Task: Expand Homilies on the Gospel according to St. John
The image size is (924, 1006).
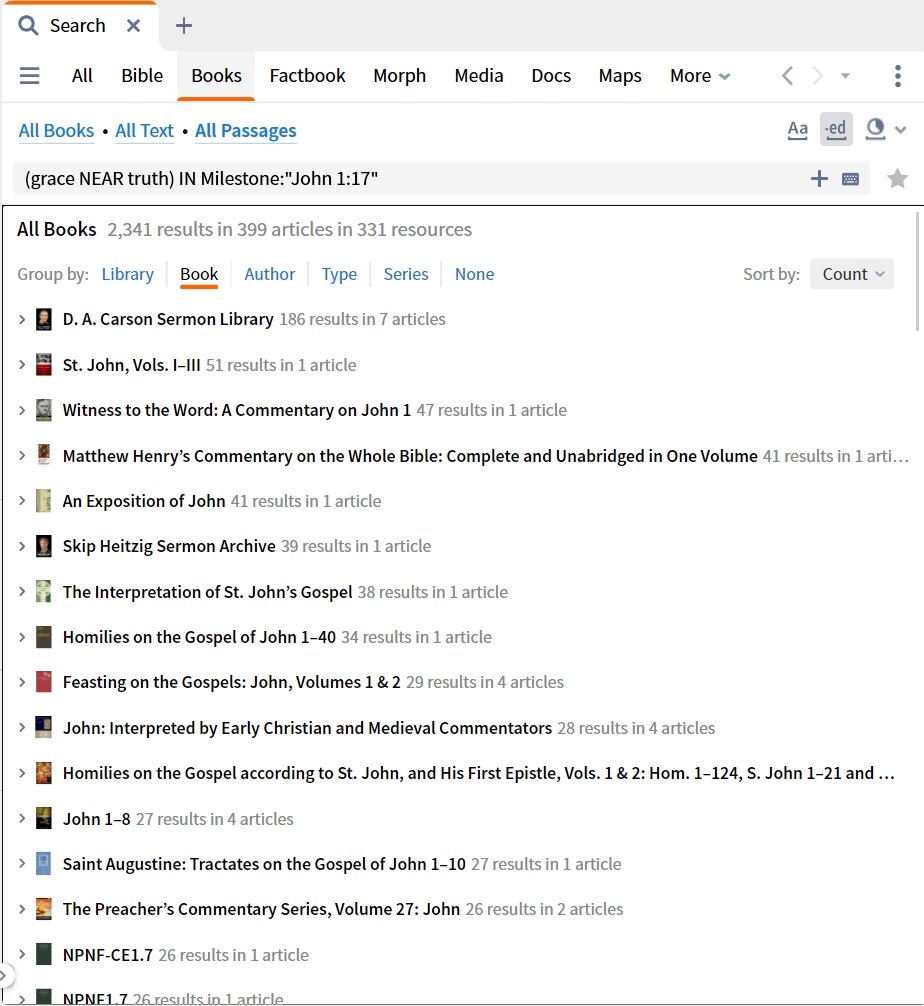Action: tap(22, 773)
